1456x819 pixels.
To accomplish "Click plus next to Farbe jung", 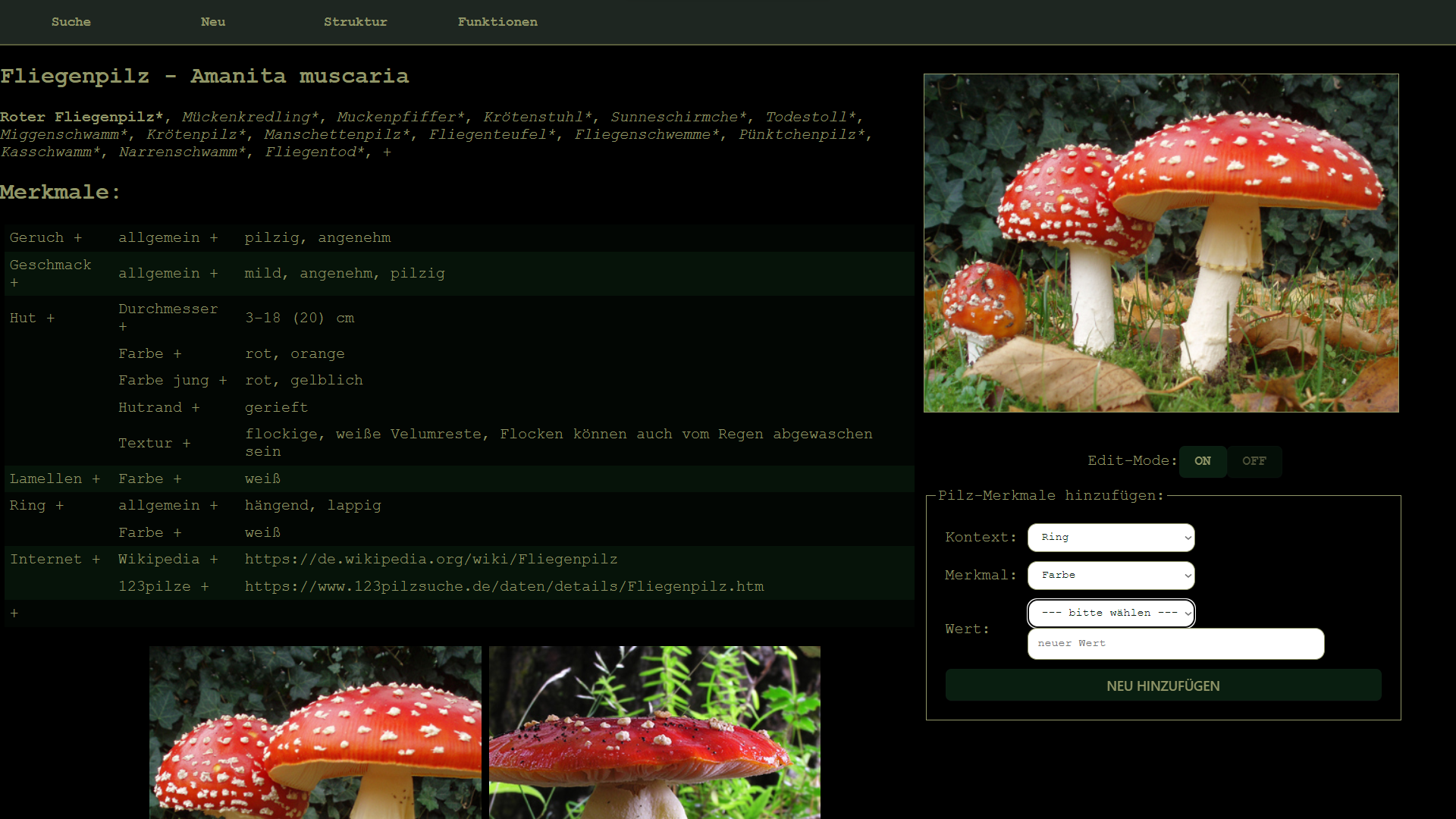I will coord(223,381).
